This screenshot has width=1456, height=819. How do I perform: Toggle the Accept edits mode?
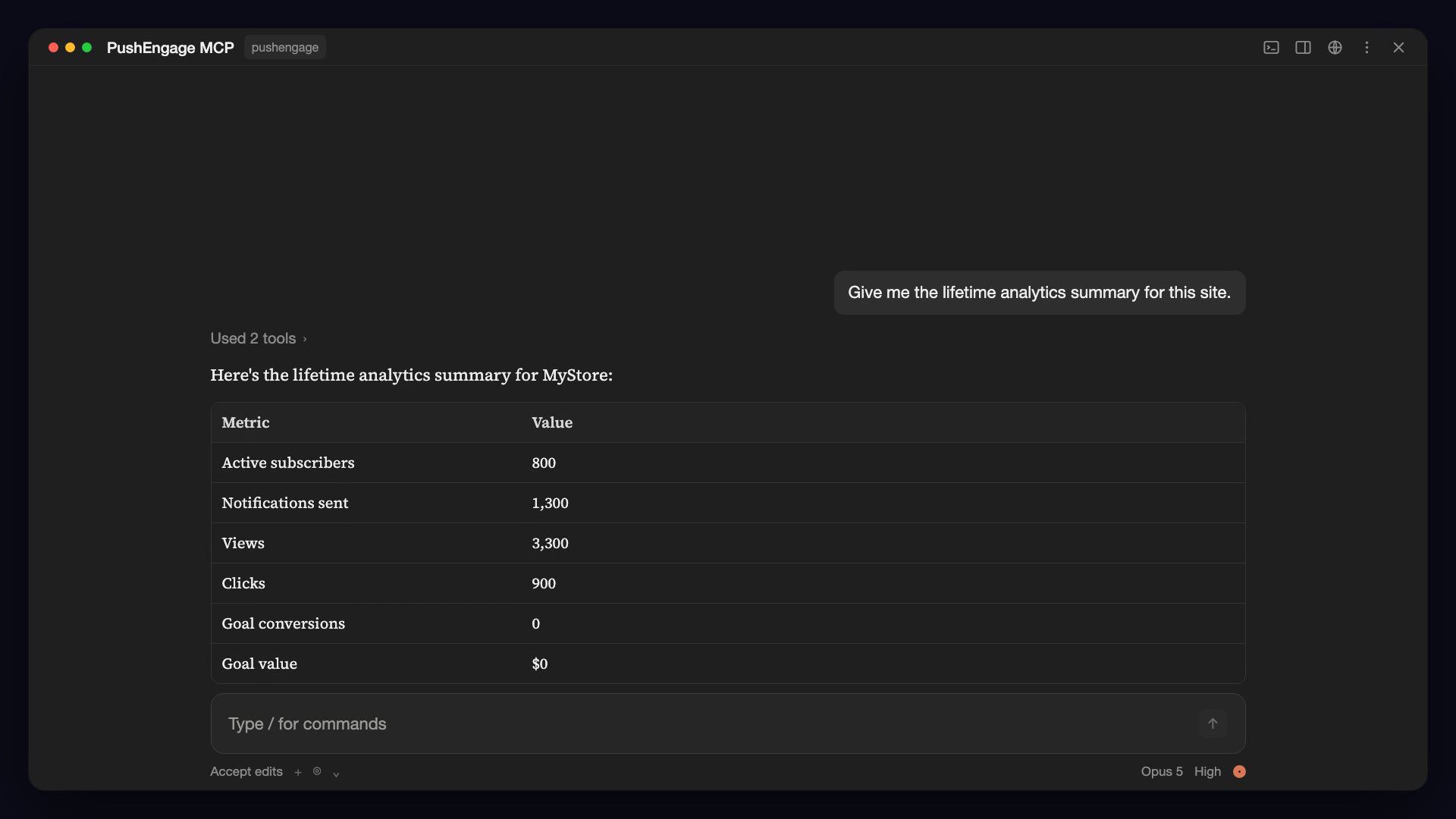click(246, 771)
